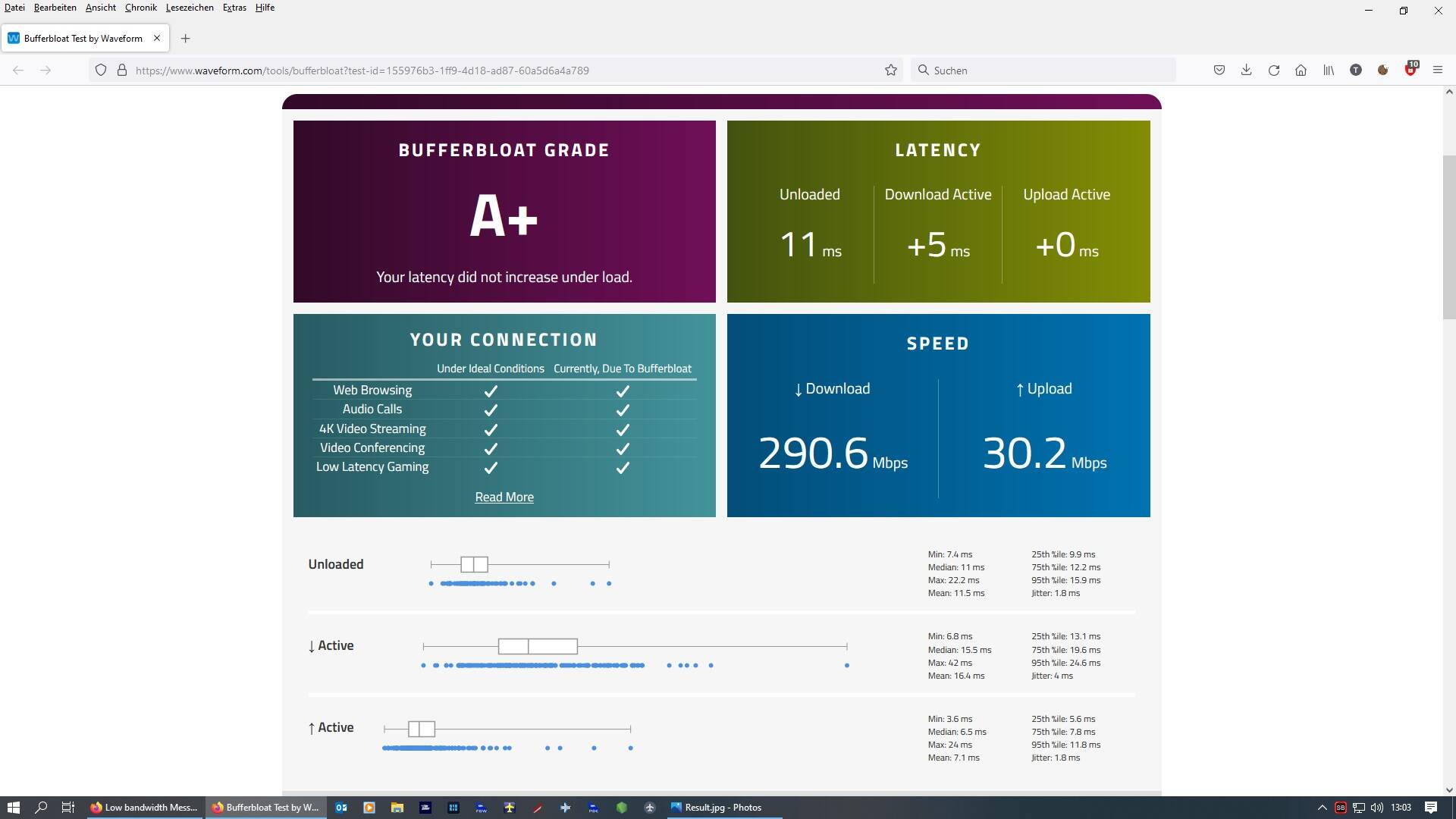1456x819 pixels.
Task: Go to the Firefox home page icon
Action: coord(1301,70)
